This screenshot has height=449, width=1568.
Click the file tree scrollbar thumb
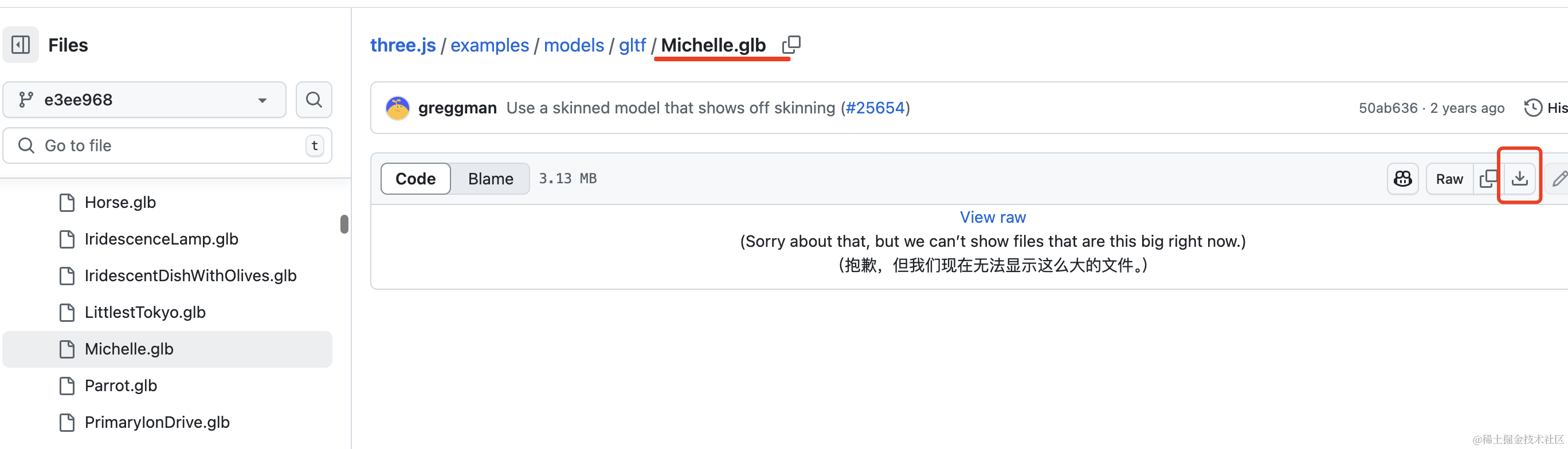click(x=344, y=224)
